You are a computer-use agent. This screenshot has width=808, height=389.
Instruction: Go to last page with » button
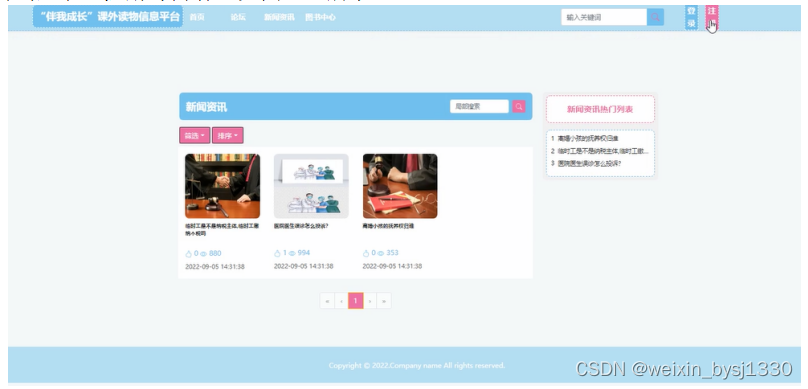click(x=384, y=301)
